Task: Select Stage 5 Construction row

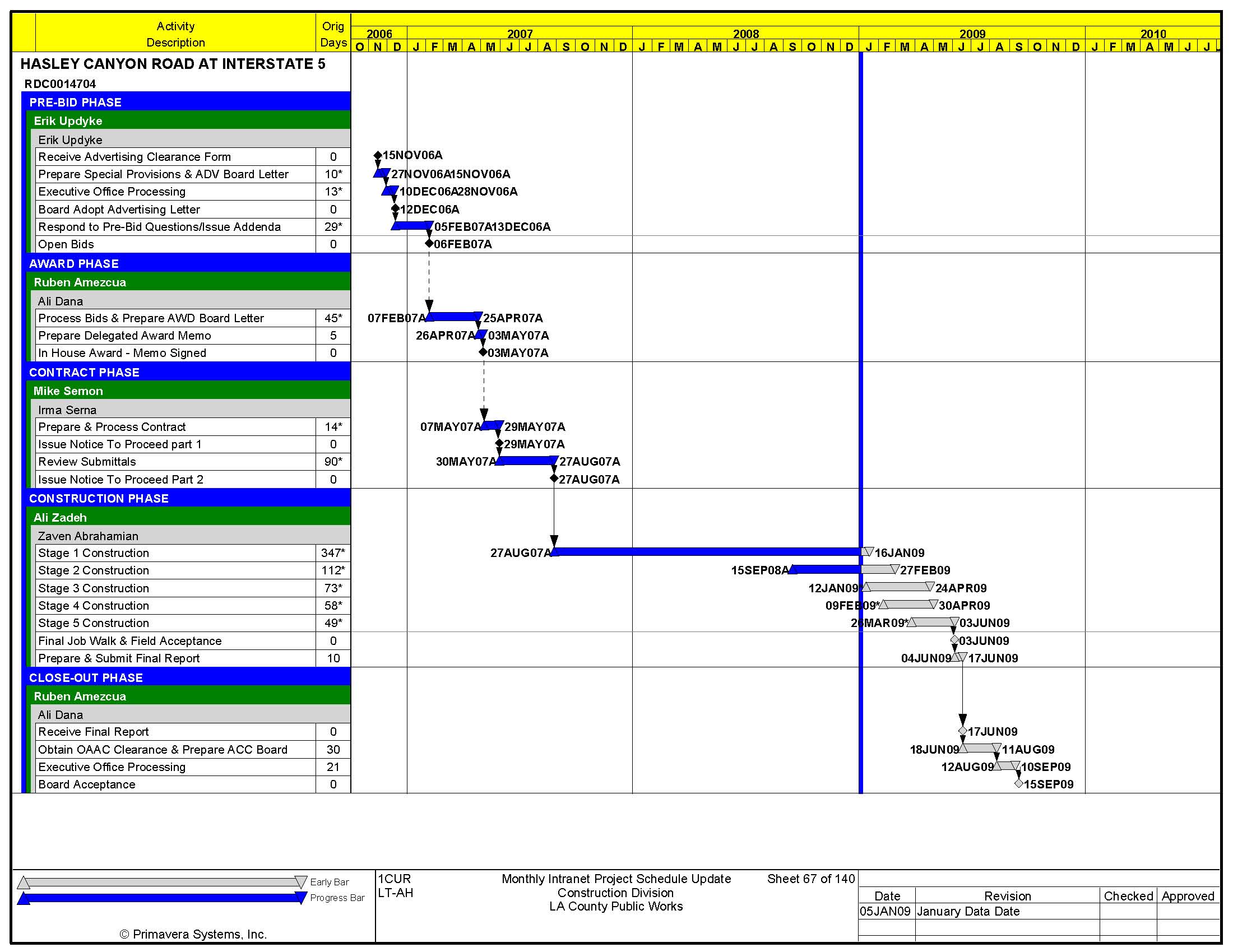Action: [193, 623]
